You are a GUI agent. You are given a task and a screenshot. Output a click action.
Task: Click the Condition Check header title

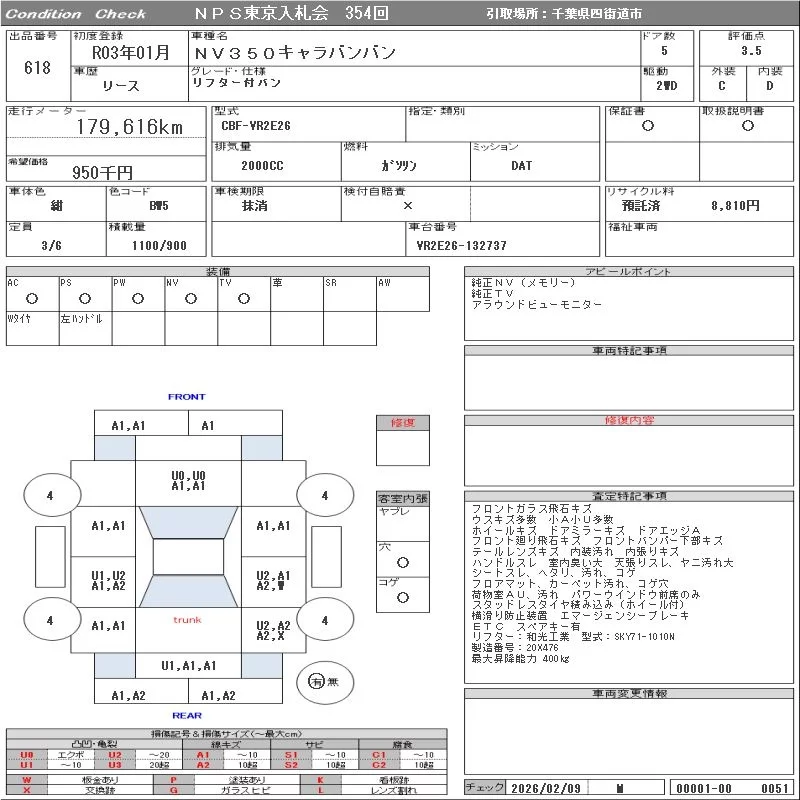point(76,14)
